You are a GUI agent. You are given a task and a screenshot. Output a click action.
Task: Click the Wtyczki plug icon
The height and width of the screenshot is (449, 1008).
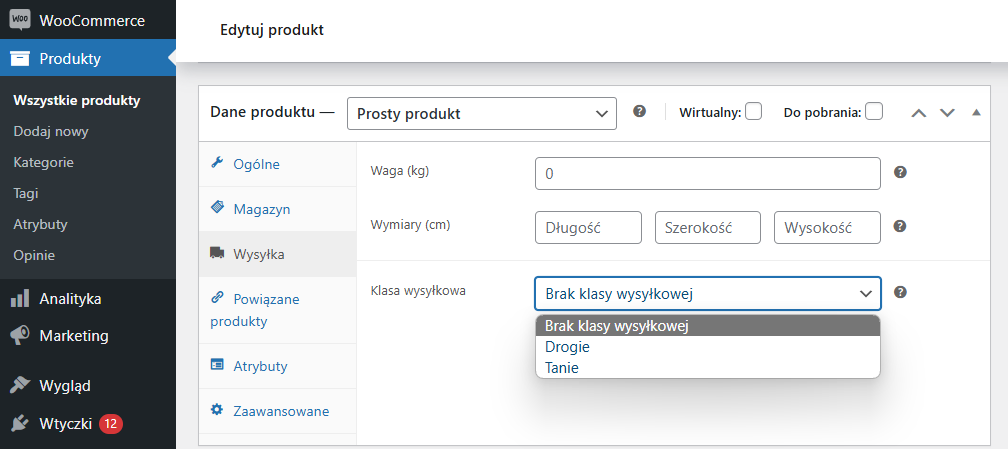point(20,423)
